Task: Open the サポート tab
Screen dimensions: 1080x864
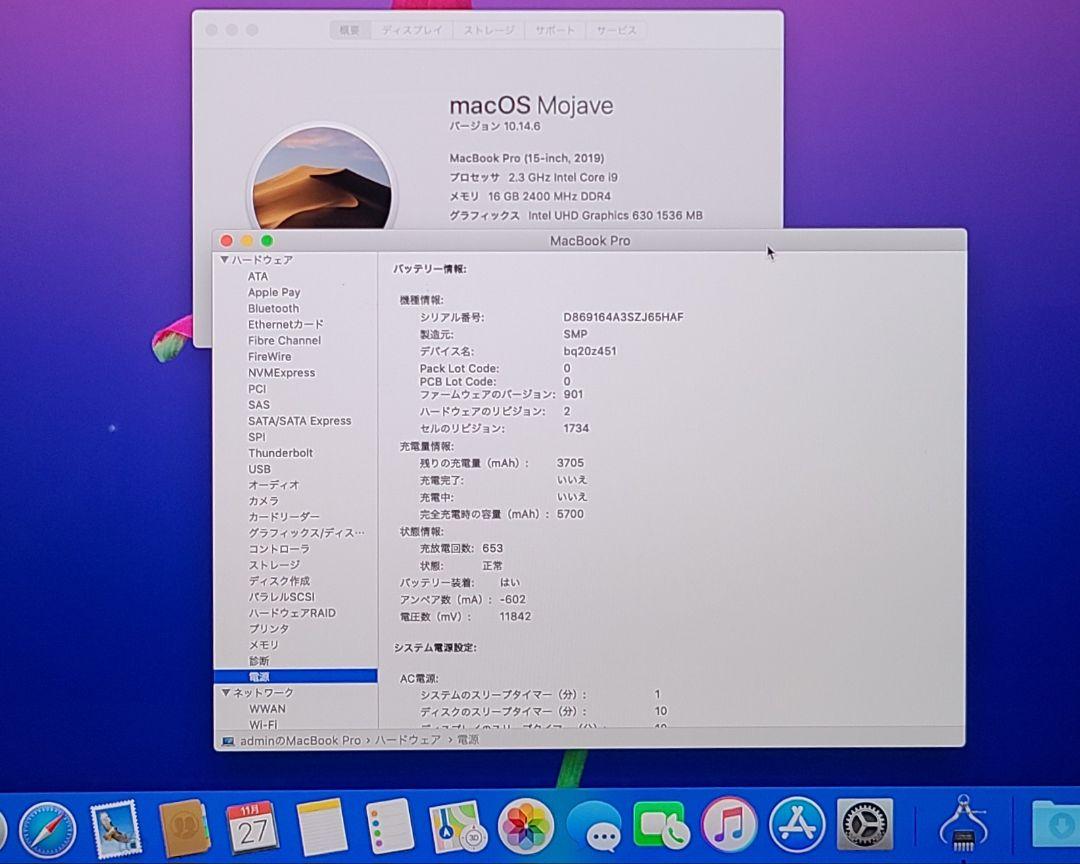Action: [x=555, y=30]
